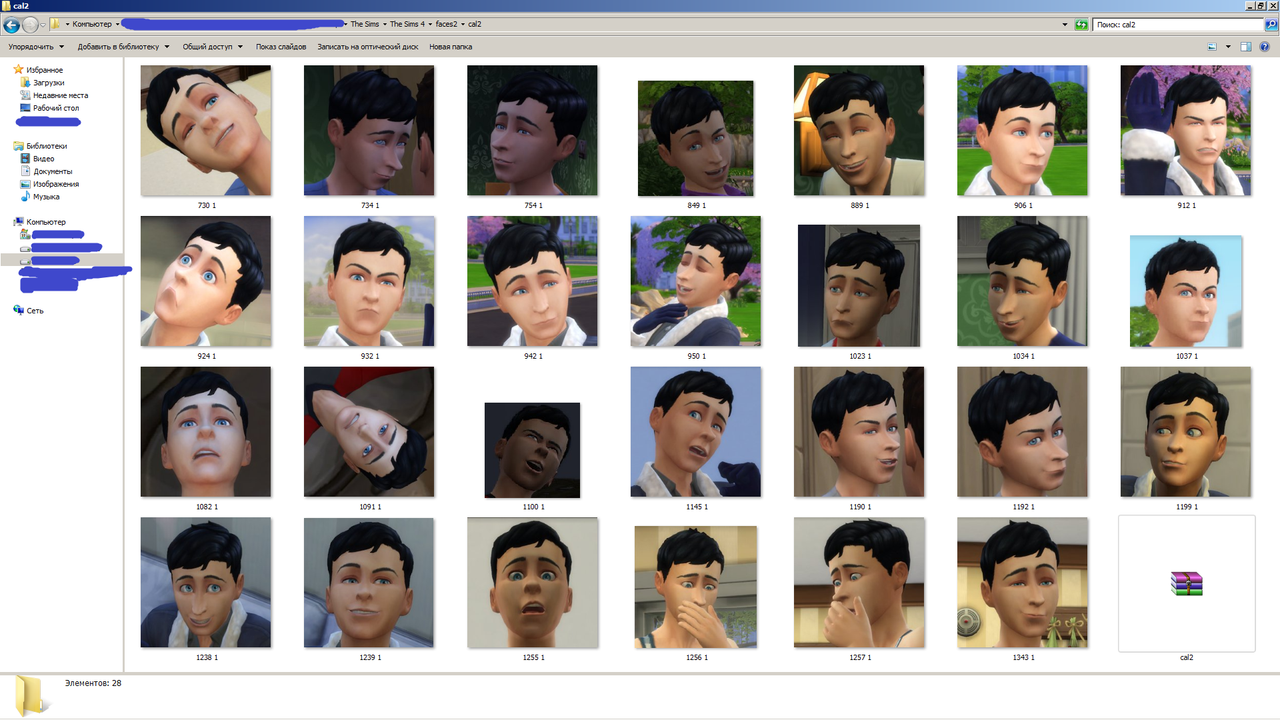Open the Упорядочить dropdown menu
This screenshot has width=1280, height=720.
pyautogui.click(x=36, y=47)
